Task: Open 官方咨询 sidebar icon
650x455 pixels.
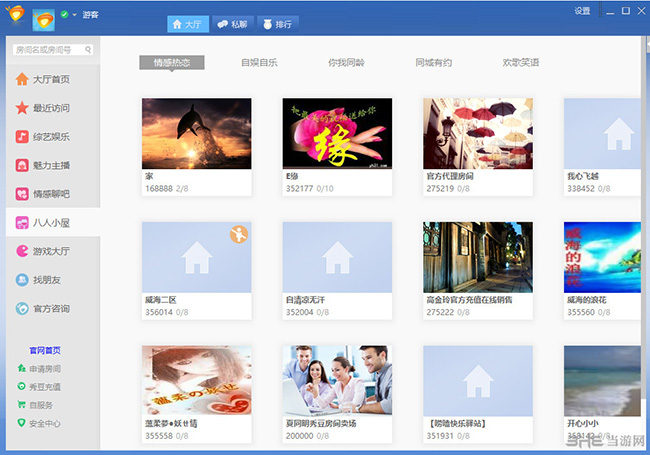Action: pos(21,309)
